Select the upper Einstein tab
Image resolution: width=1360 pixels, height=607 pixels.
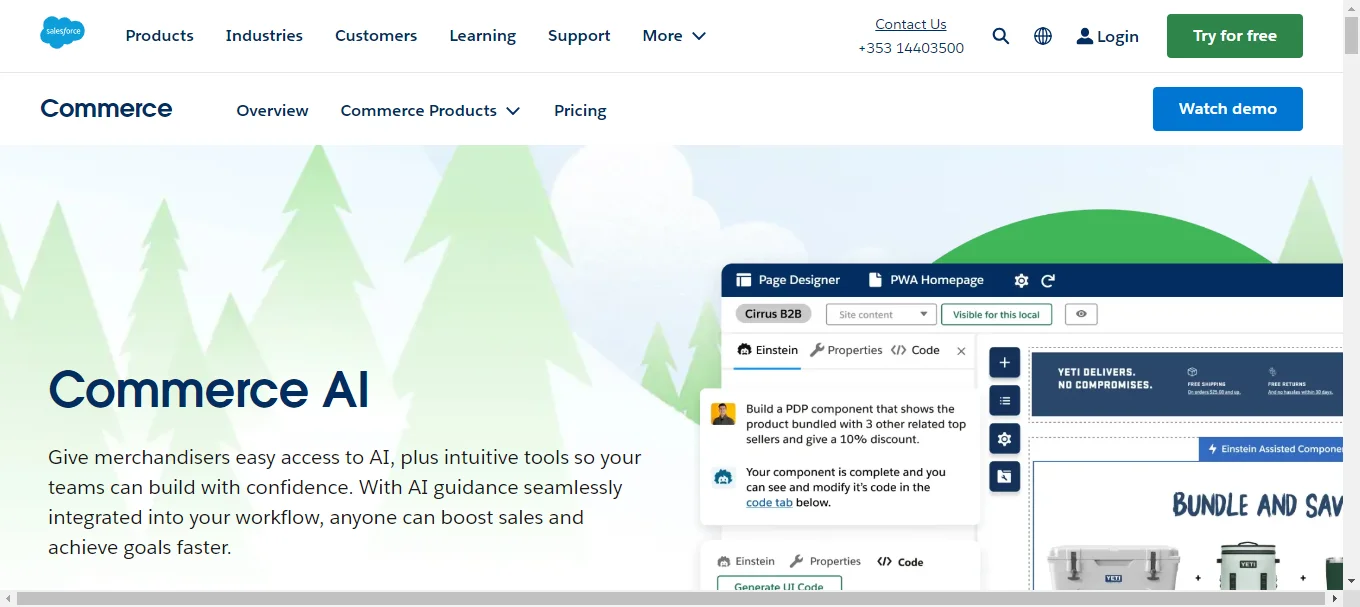(x=768, y=350)
